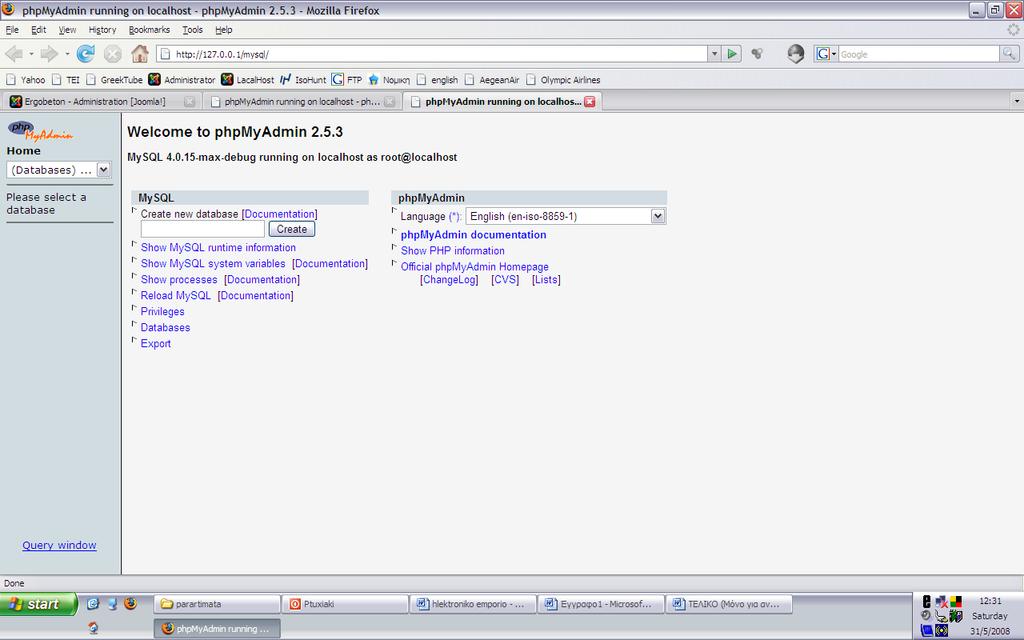This screenshot has width=1024, height=640.
Task: Open Official phpMyAdmin Homepage link
Action: [x=475, y=267]
